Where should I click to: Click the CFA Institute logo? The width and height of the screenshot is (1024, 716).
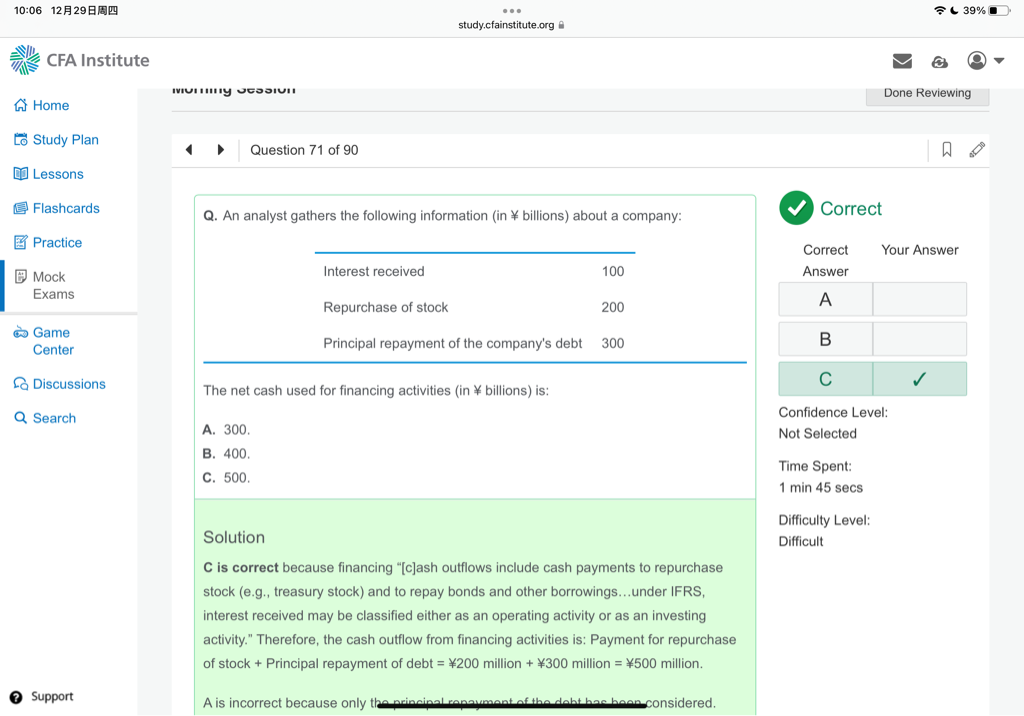pos(80,60)
